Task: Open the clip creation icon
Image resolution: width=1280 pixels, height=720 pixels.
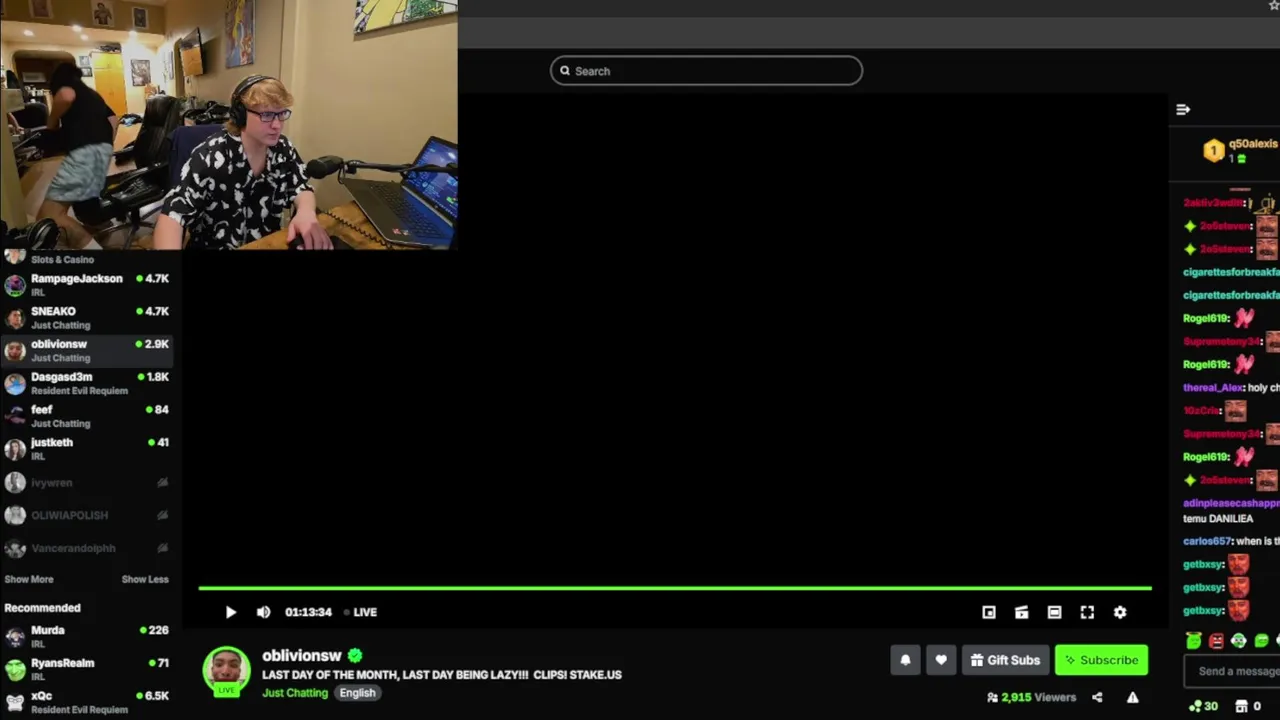Action: [x=1021, y=612]
